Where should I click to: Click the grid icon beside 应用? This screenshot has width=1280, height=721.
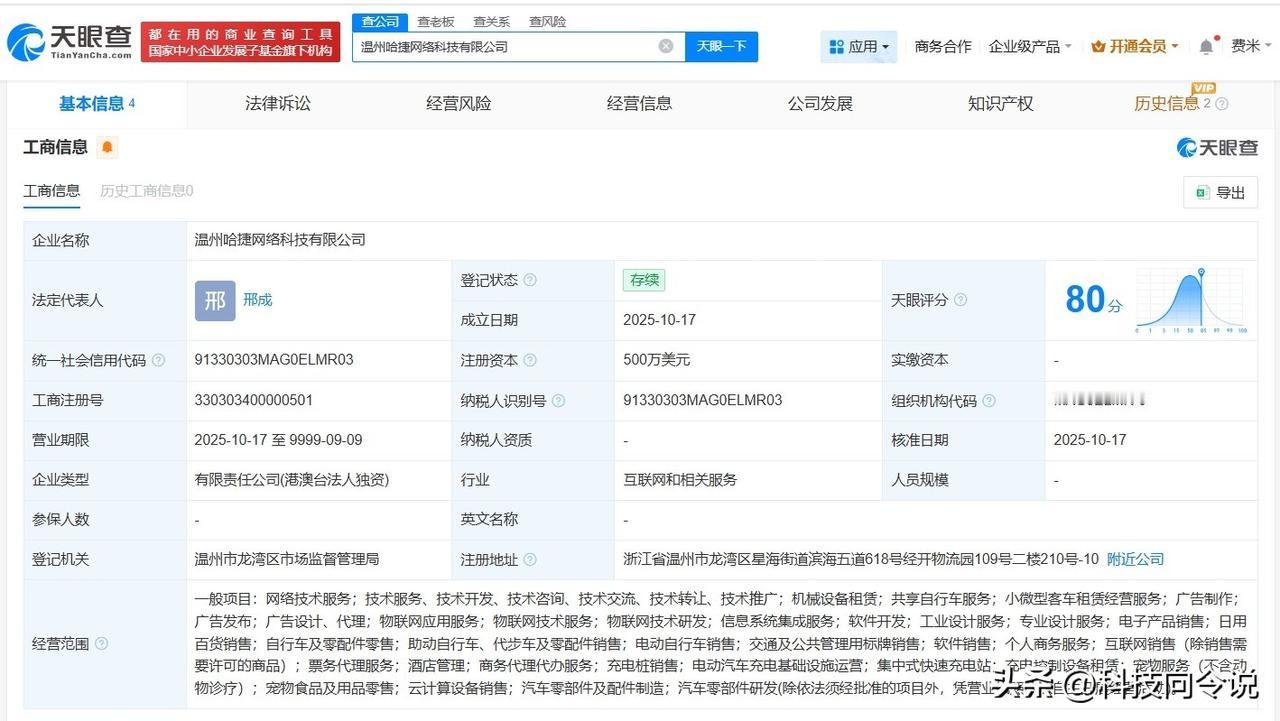coord(835,46)
